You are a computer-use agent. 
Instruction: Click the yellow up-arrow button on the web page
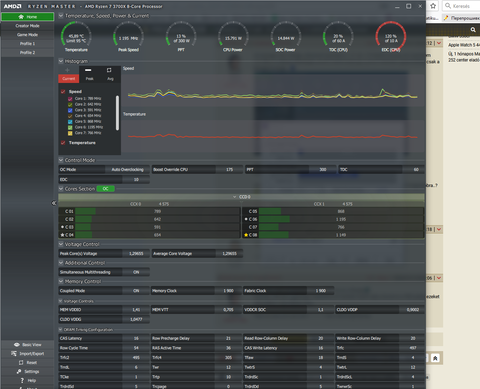[435, 358]
